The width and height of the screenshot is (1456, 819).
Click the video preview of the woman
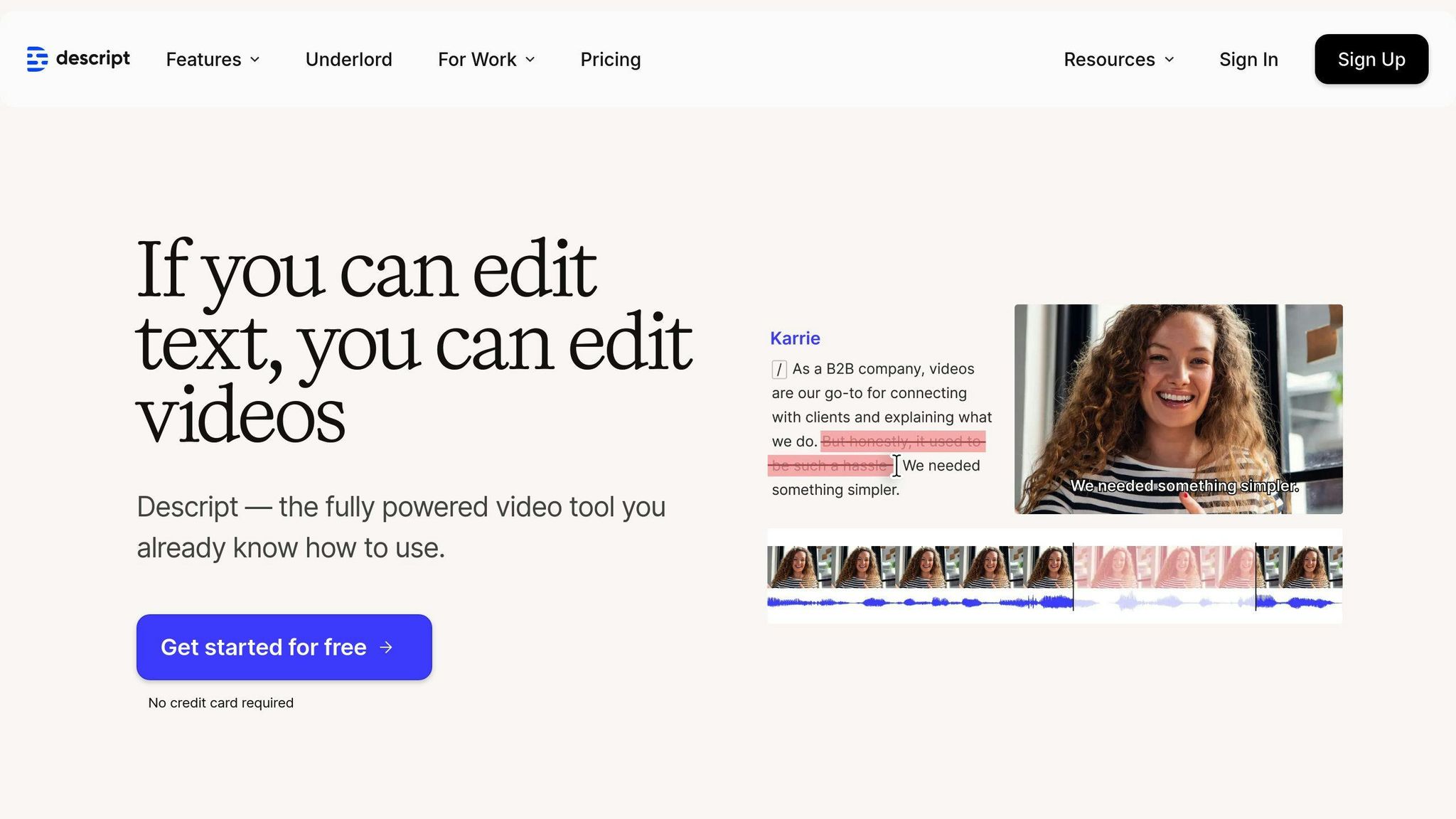(x=1178, y=398)
